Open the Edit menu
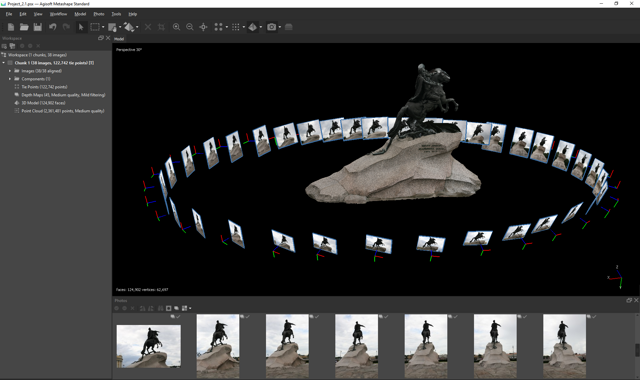 [x=23, y=14]
